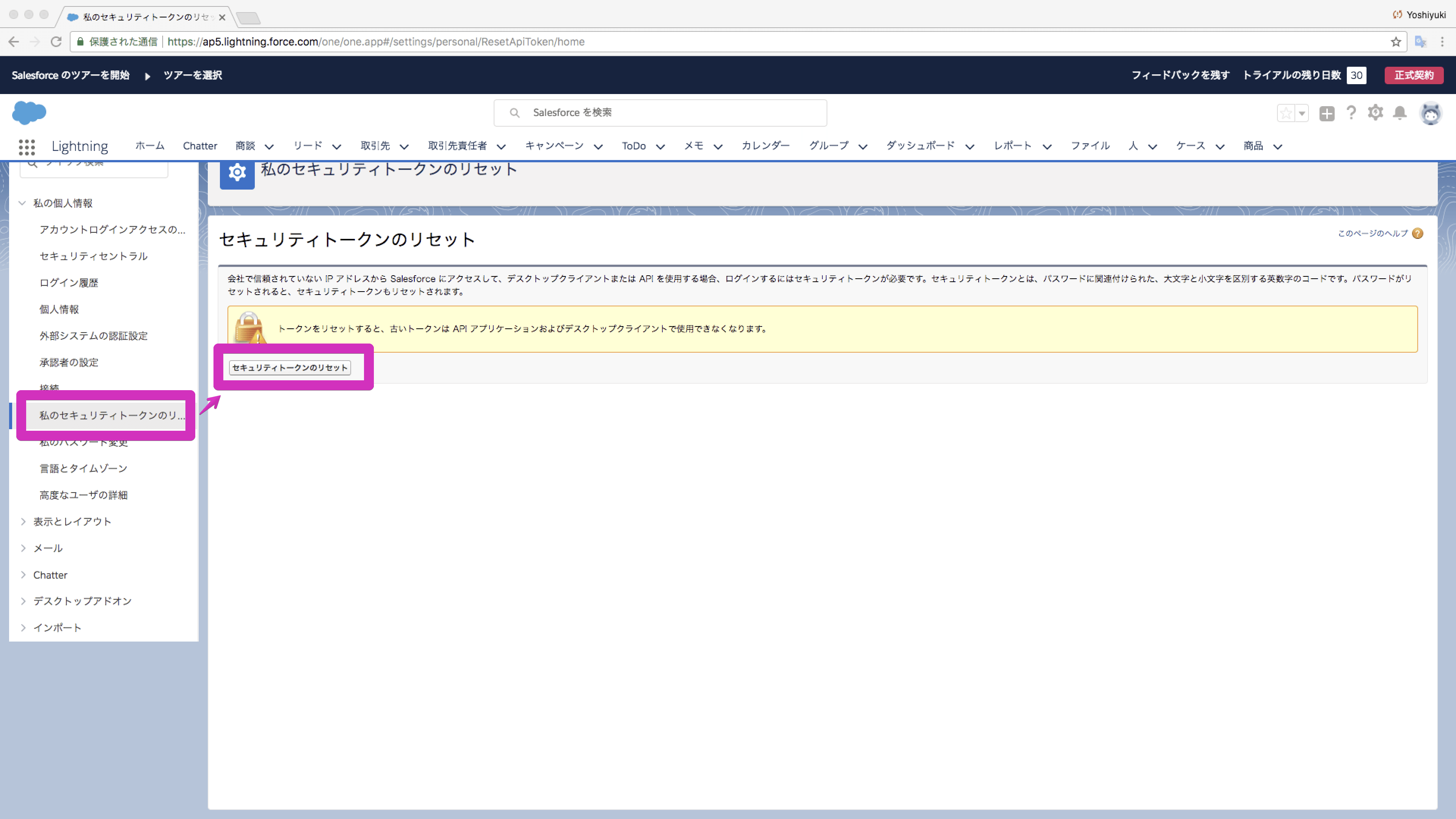Screen dimensions: 1456x819
Task: Click the global actions plus icon
Action: click(x=1327, y=114)
